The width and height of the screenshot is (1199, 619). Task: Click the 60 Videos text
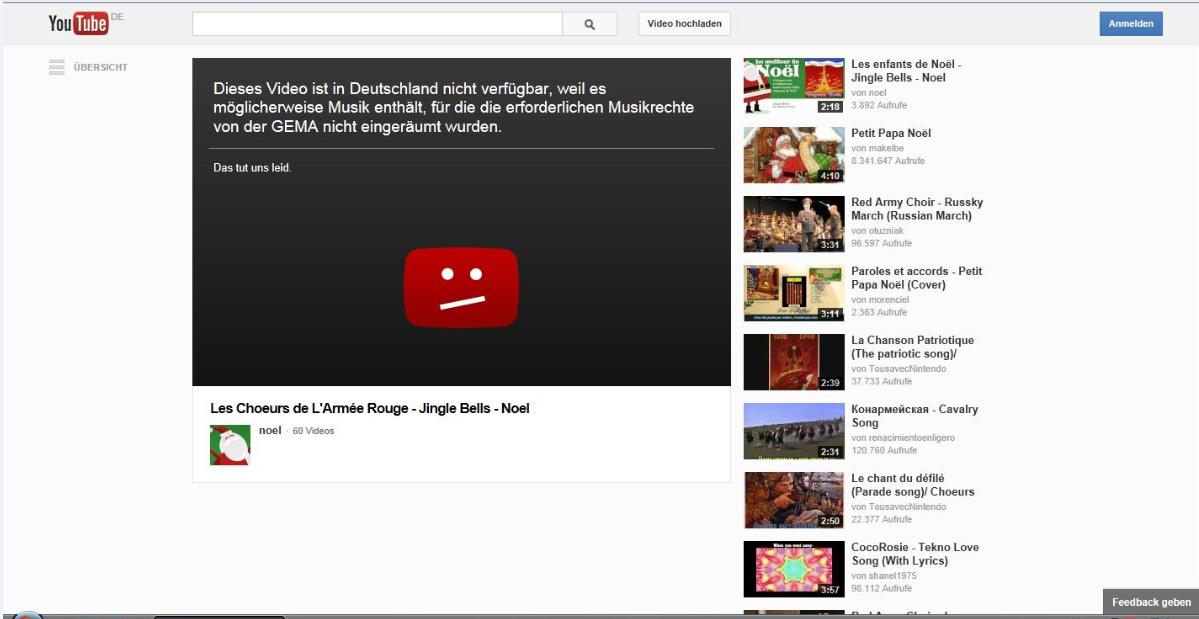point(314,431)
